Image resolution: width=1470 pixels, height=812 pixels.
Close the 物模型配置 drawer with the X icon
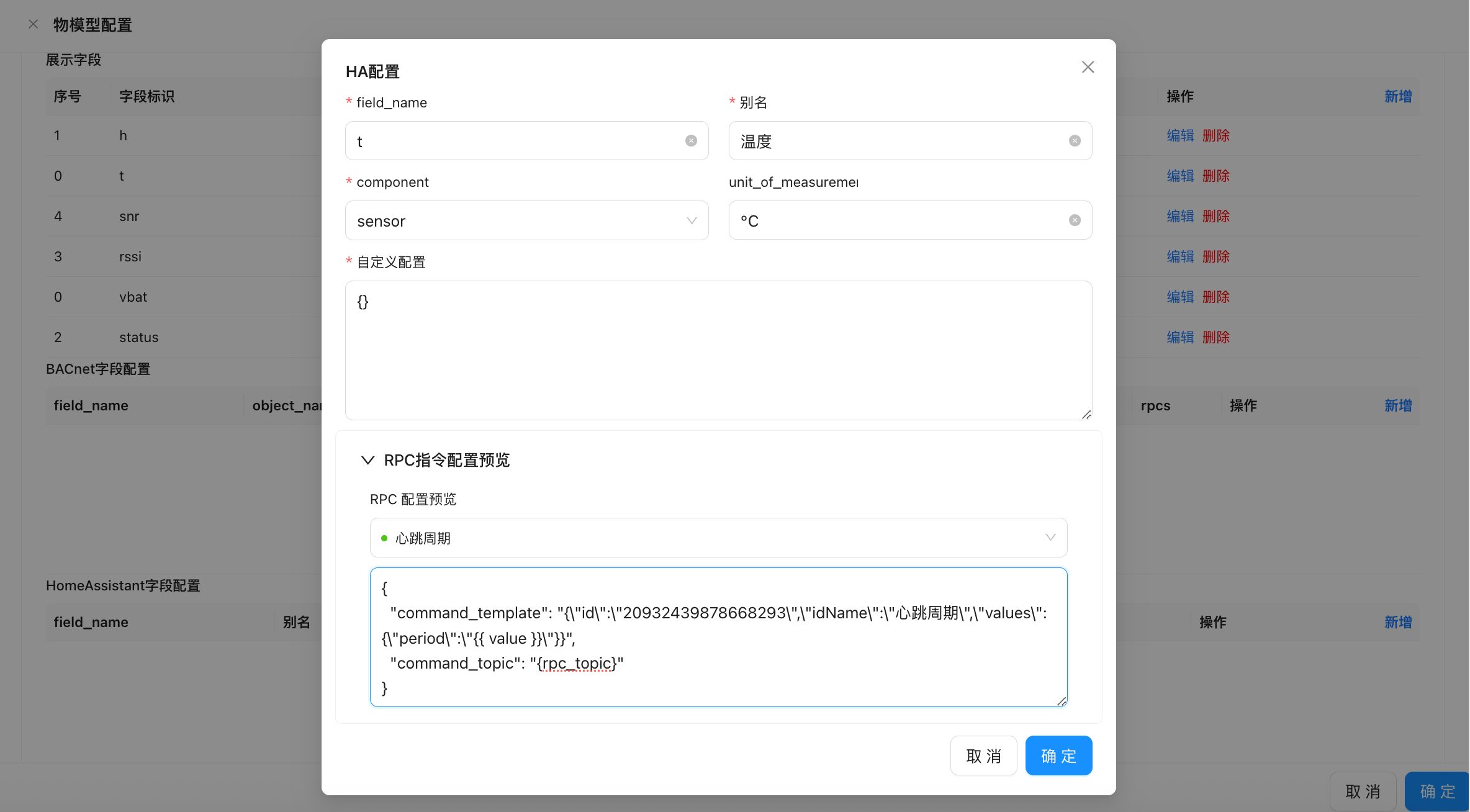(x=34, y=24)
